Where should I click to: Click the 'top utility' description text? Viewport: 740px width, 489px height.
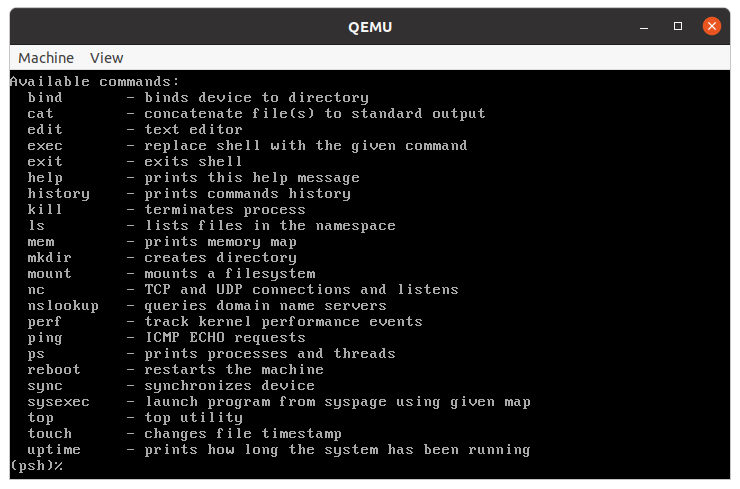tap(193, 418)
